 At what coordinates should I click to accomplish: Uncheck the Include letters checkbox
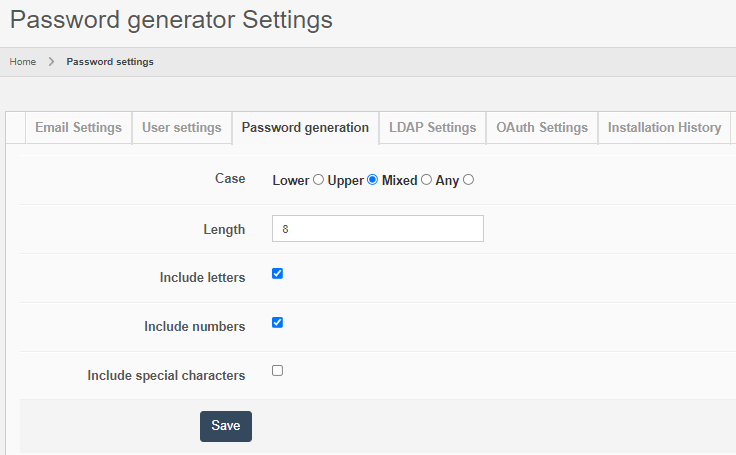(278, 273)
